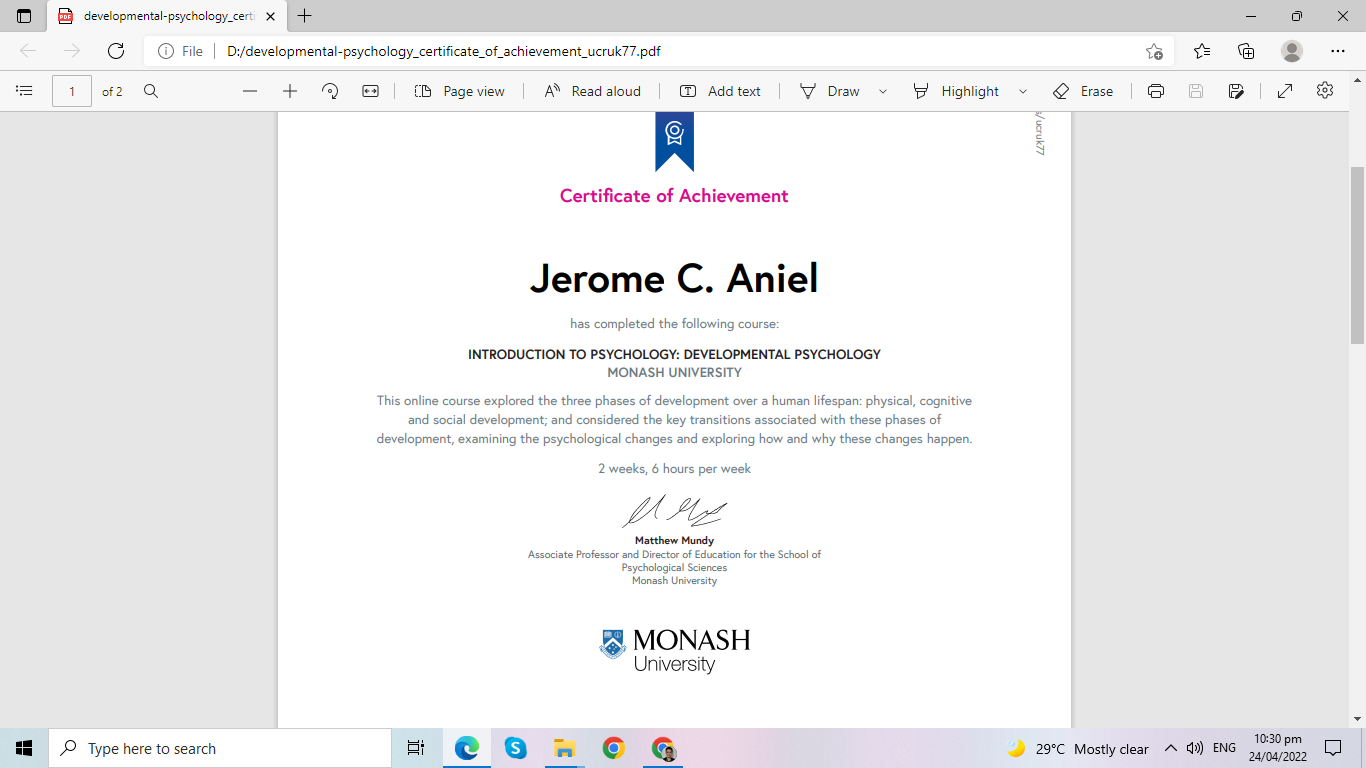
Task: Close the developmental-psychology PDF tab
Action: (x=270, y=16)
